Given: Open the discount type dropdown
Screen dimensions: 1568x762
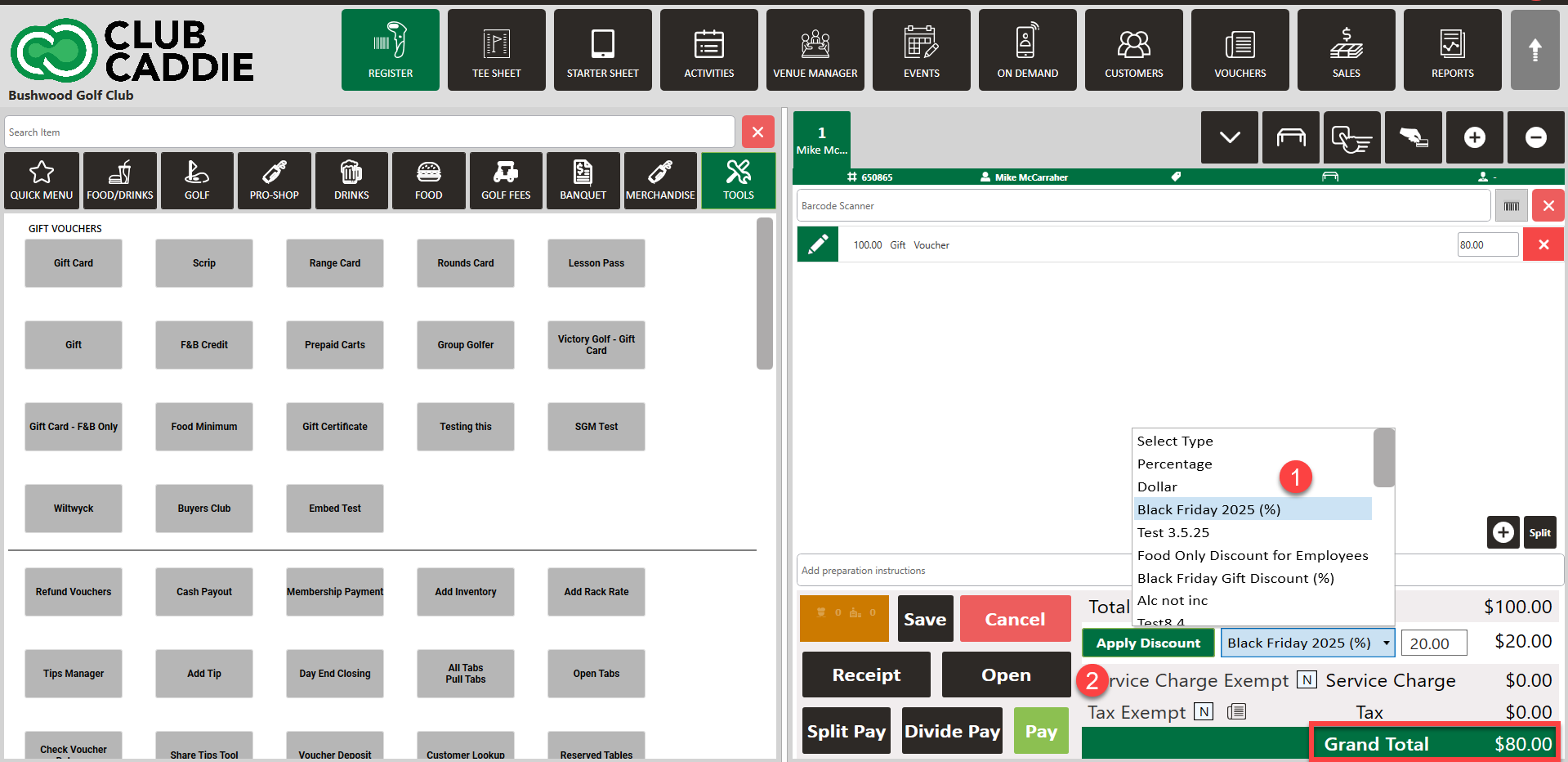Looking at the screenshot, I should pos(1307,643).
